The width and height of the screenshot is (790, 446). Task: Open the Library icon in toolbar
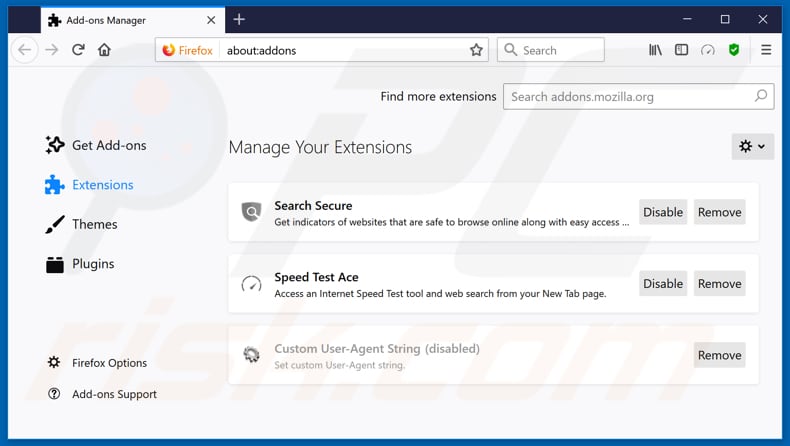tap(655, 50)
